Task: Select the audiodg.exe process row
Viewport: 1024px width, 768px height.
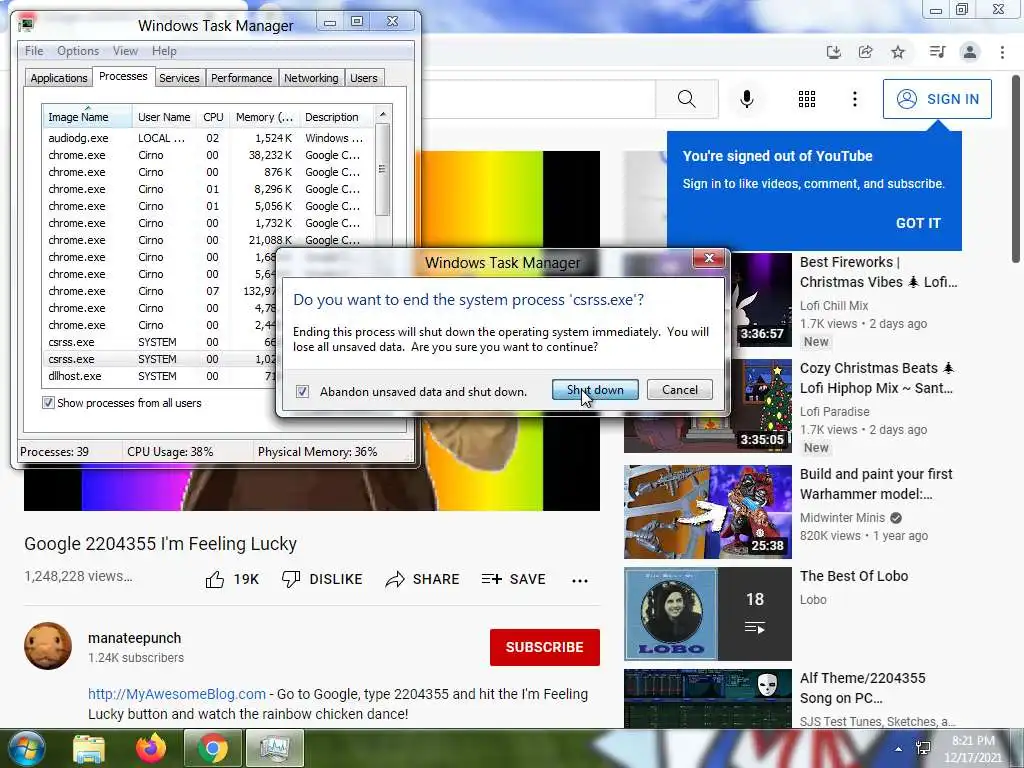Action: pos(208,138)
